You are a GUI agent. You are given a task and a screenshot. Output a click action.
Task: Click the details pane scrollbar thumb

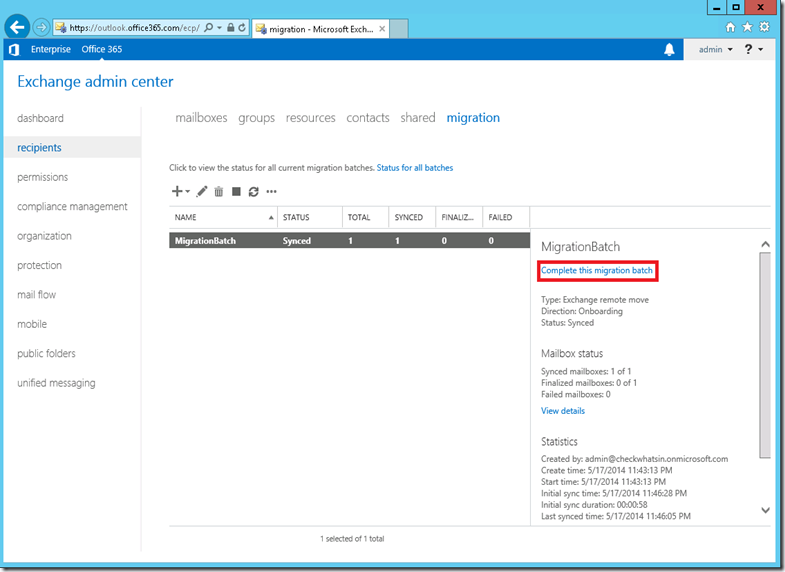[x=765, y=355]
